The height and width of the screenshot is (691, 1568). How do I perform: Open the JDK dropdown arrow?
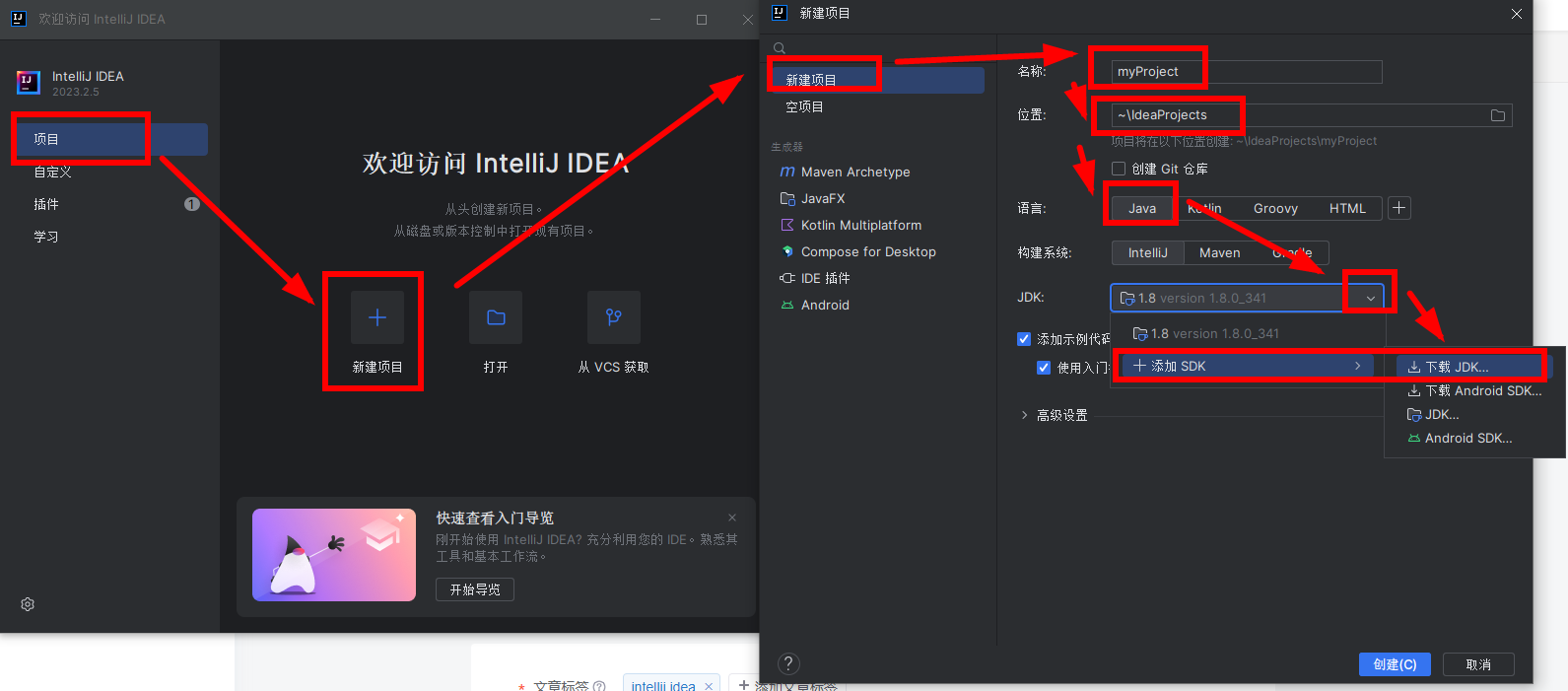coord(1370,298)
